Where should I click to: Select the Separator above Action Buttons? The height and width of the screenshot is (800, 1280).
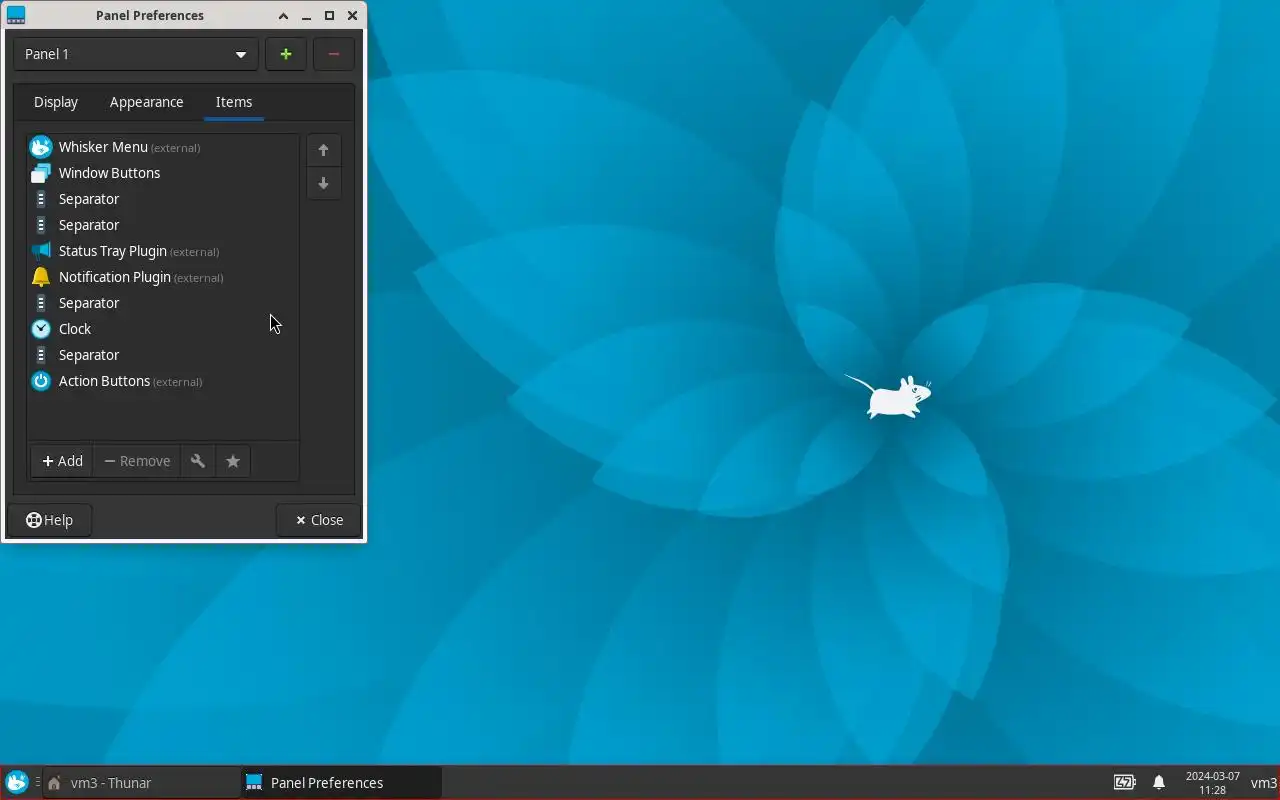163,355
